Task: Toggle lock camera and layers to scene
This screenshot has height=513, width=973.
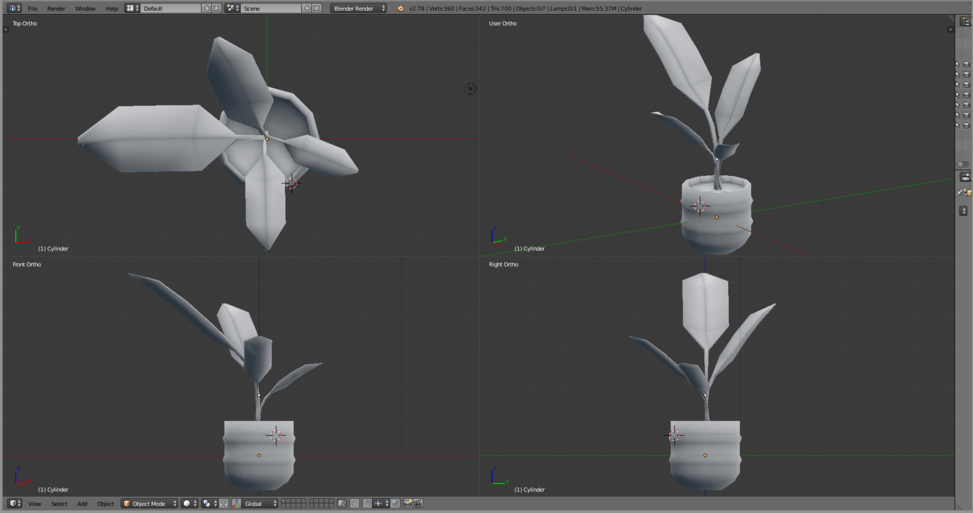Action: pos(342,503)
